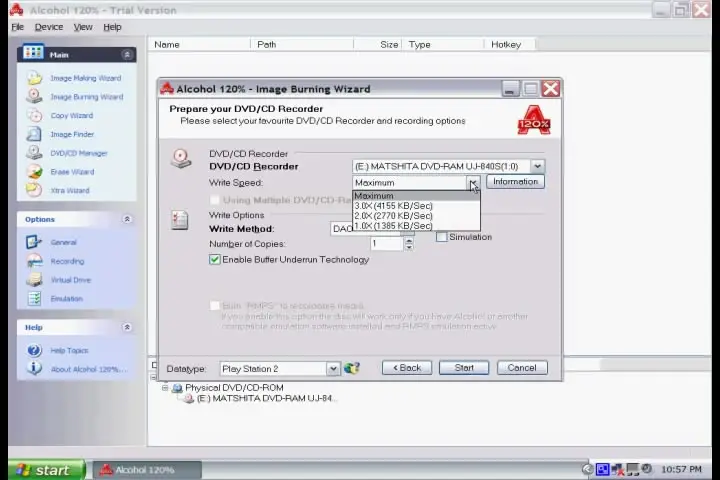This screenshot has height=480, width=720.
Task: Collapse the Options sidebar panel
Action: (x=127, y=219)
